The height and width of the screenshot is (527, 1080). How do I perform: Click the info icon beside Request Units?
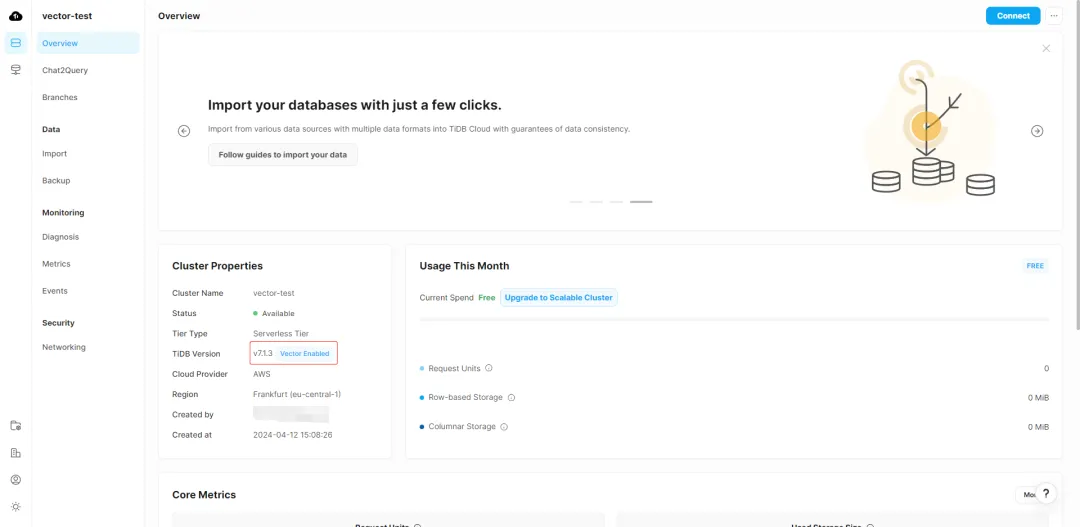coord(489,368)
